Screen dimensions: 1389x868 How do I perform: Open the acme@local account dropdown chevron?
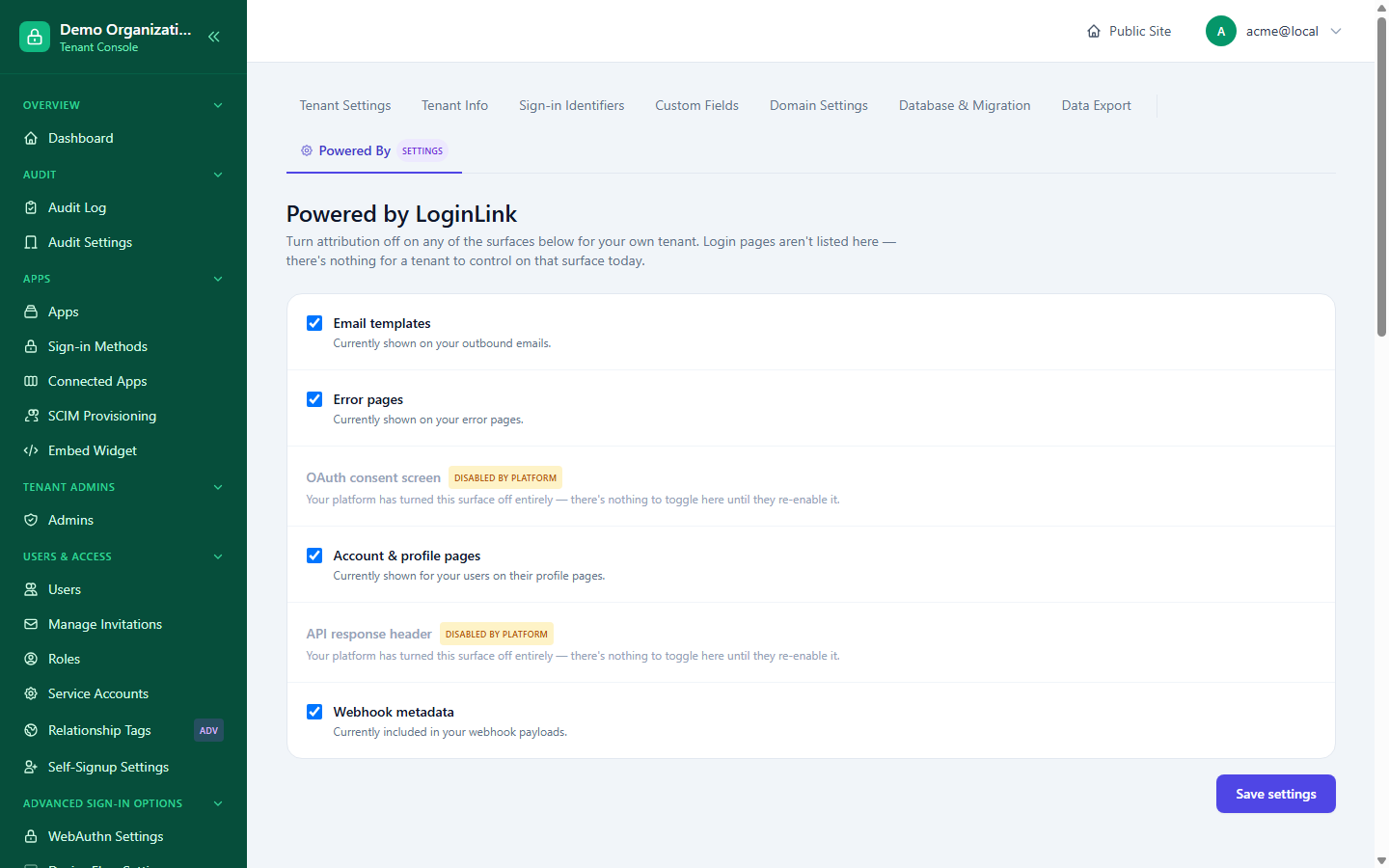(1336, 31)
